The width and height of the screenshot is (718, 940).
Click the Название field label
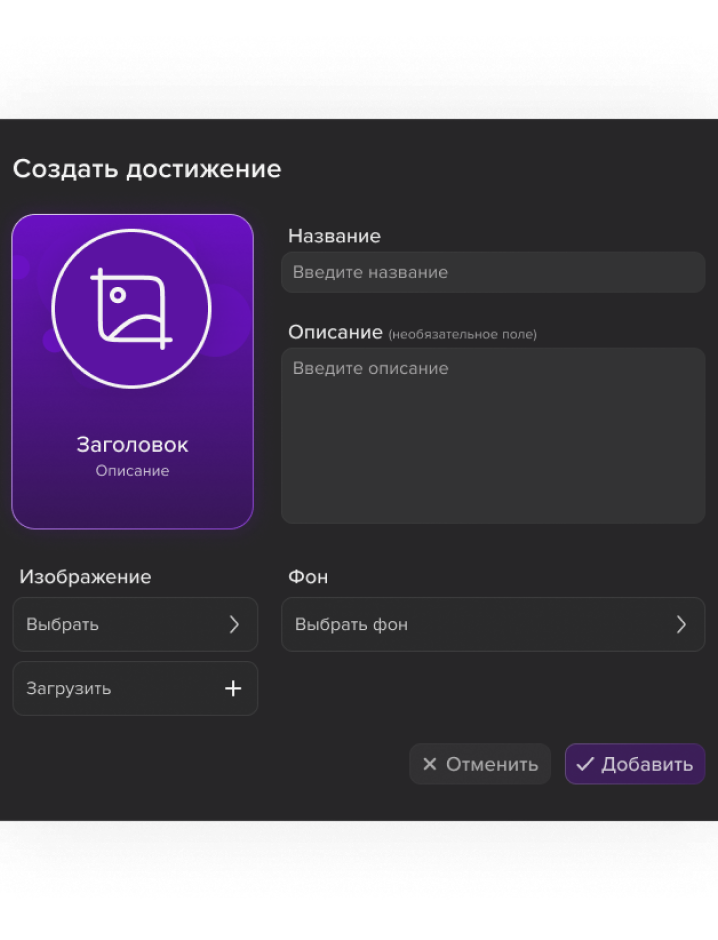(x=334, y=237)
